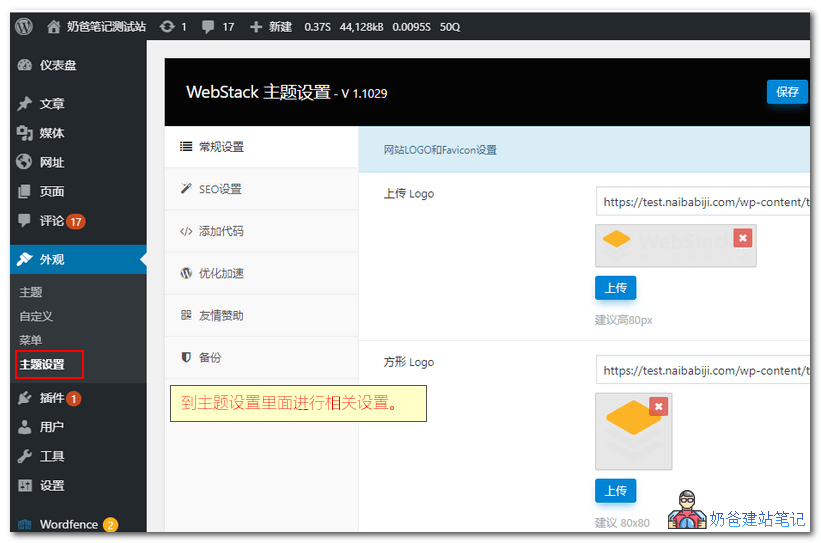
Task: Click the plus icon for New
Action: click(x=256, y=27)
